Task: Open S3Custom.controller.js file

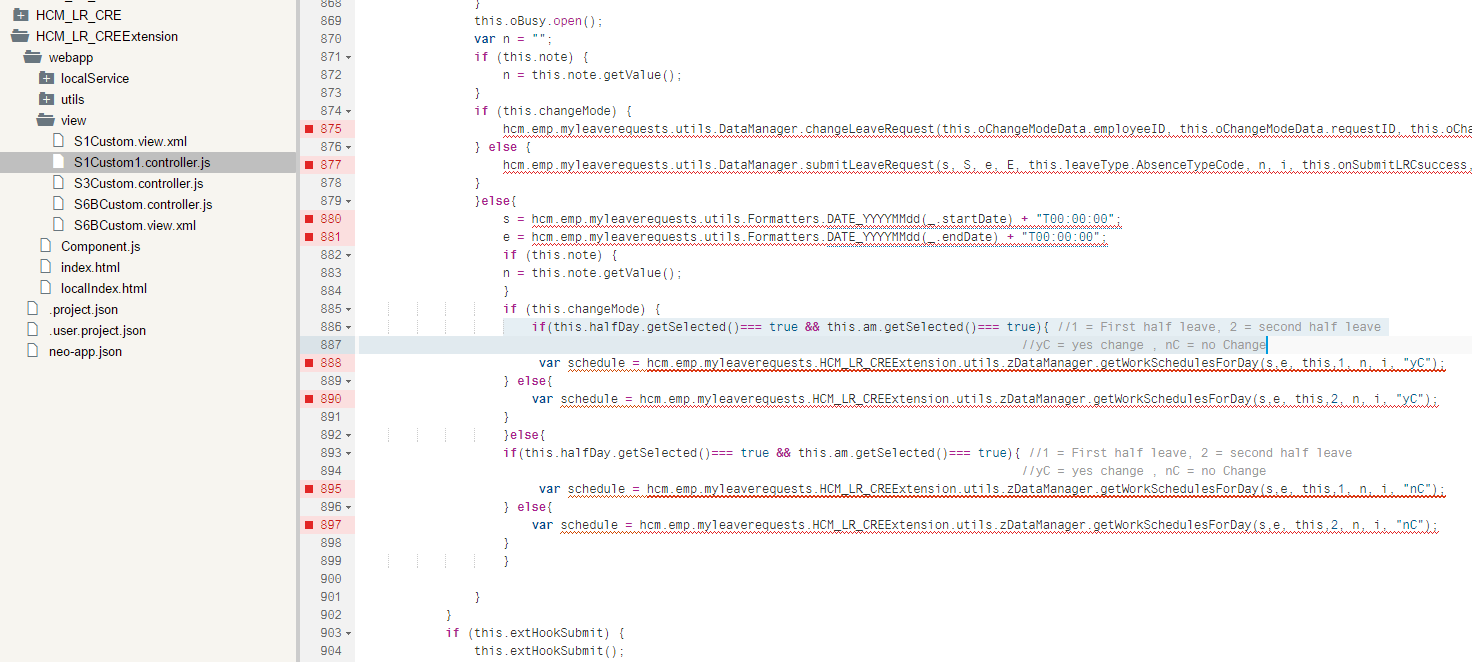Action: [138, 183]
